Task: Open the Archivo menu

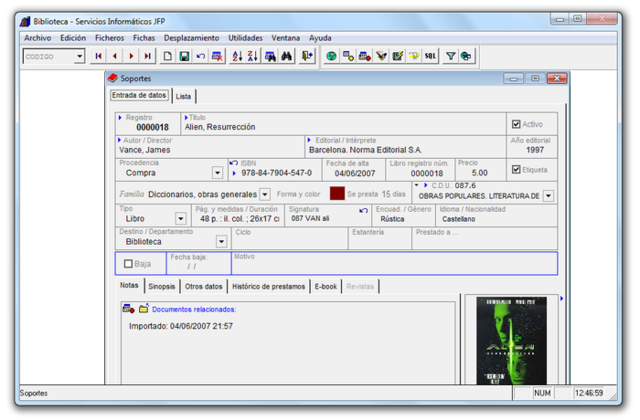Action: [38, 38]
